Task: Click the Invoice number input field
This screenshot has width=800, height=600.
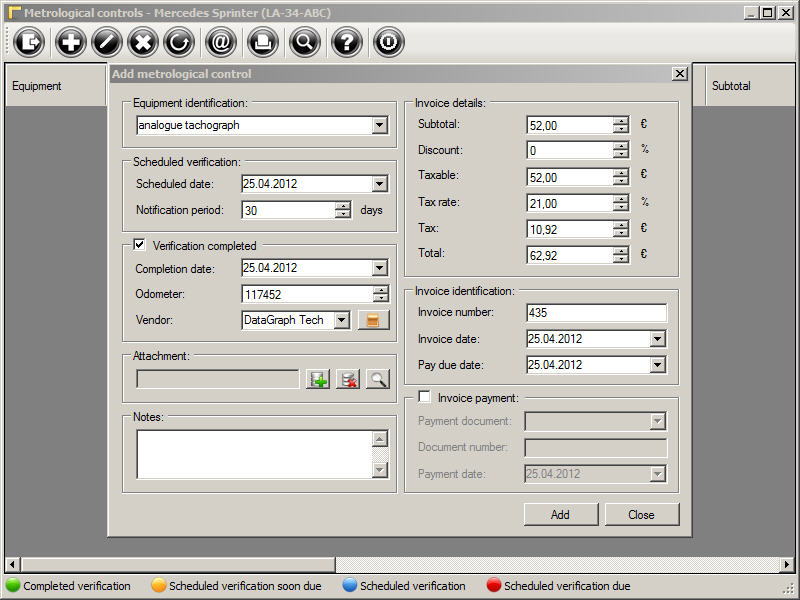Action: click(x=596, y=313)
